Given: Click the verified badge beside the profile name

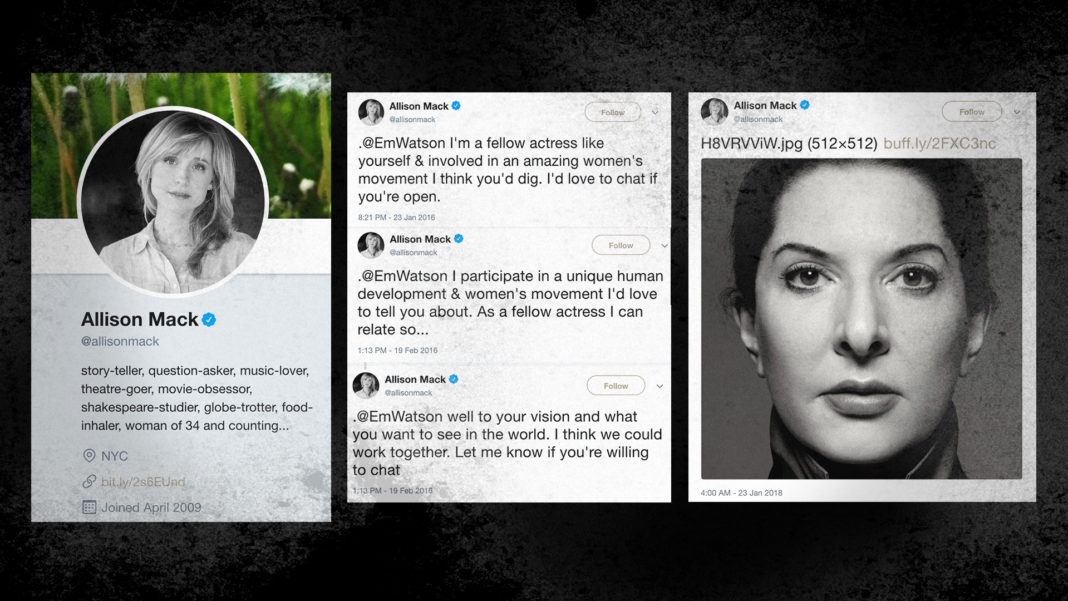Looking at the screenshot, I should click(x=209, y=320).
